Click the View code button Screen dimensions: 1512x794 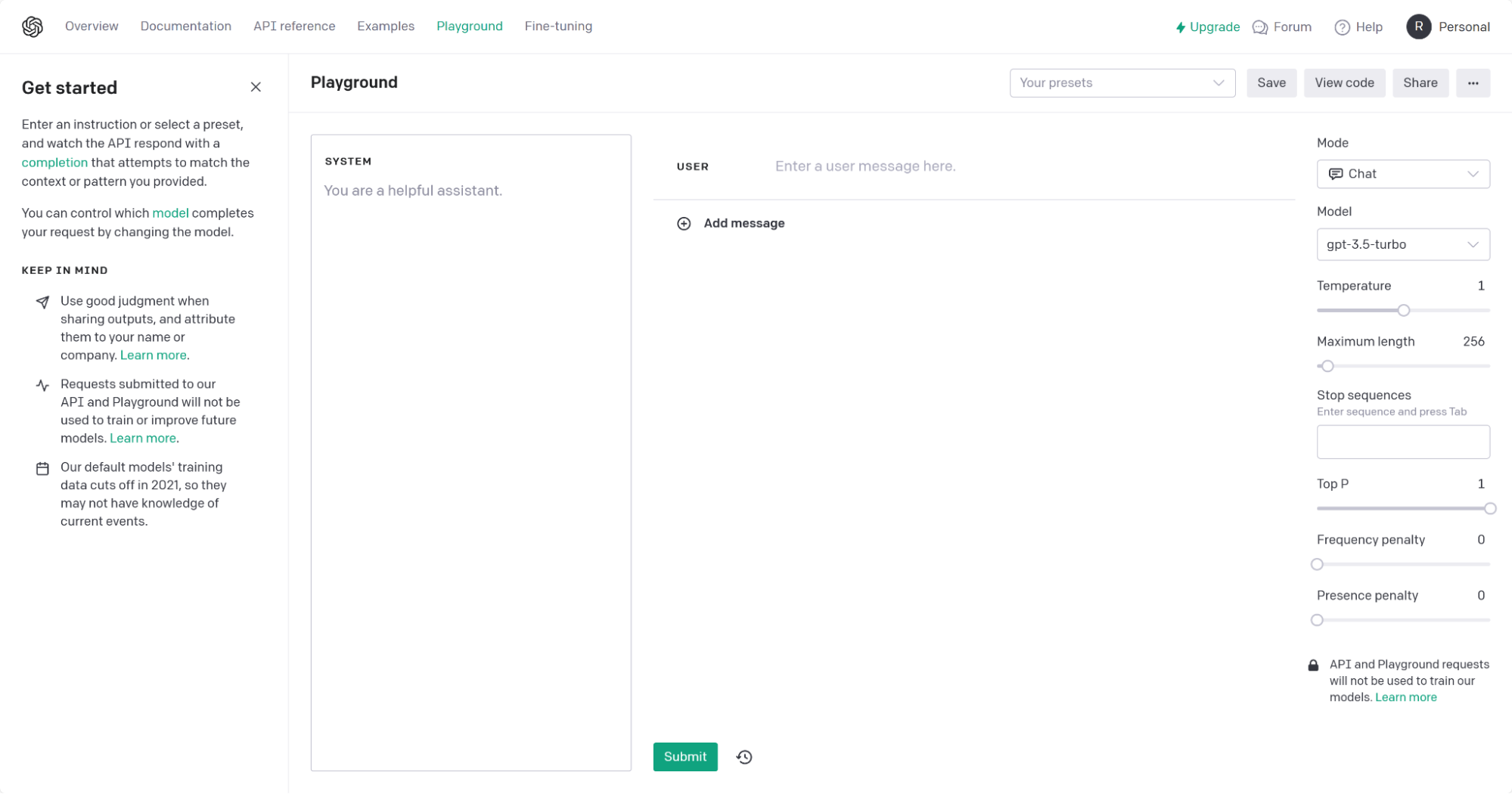(x=1344, y=83)
